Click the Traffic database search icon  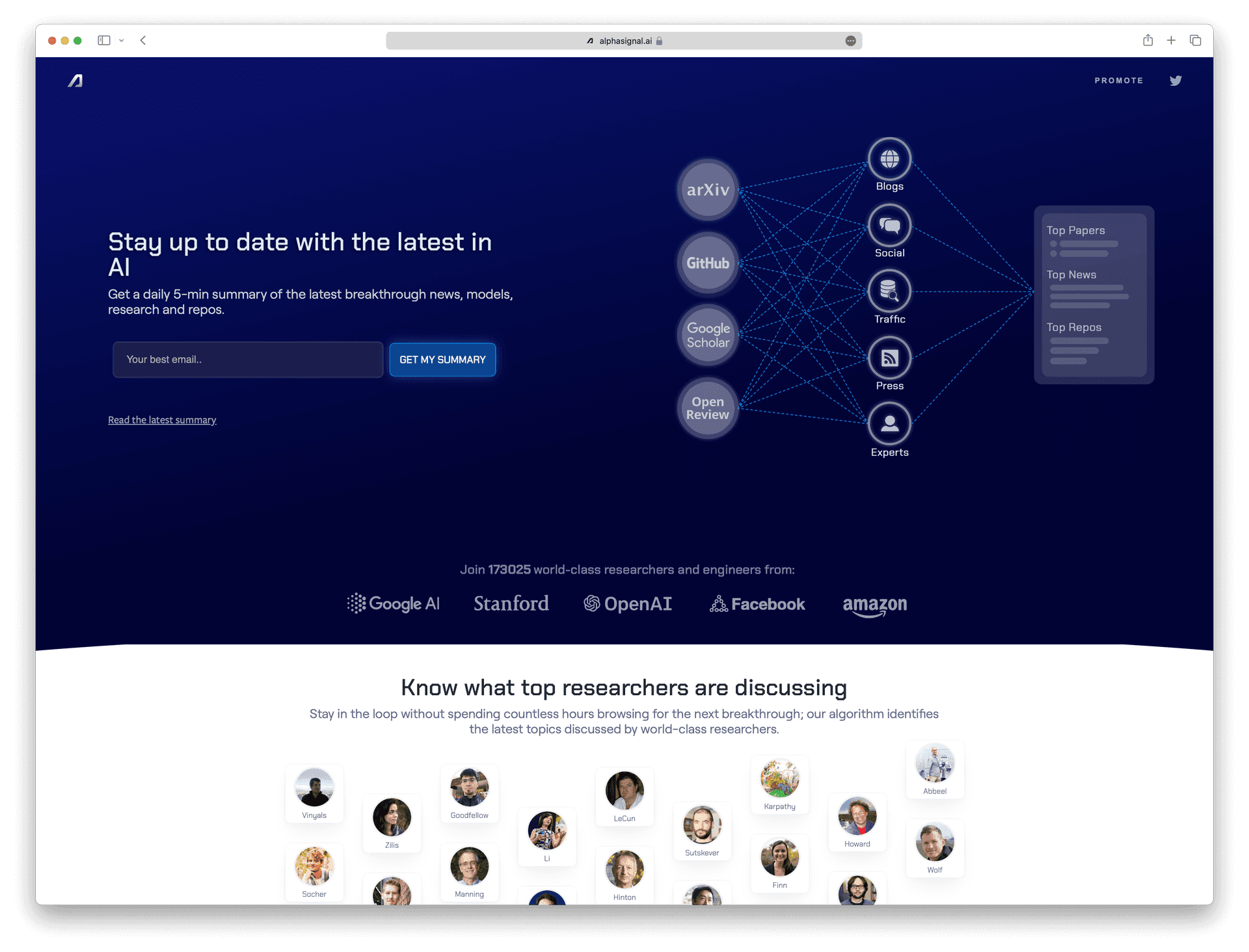(890, 291)
